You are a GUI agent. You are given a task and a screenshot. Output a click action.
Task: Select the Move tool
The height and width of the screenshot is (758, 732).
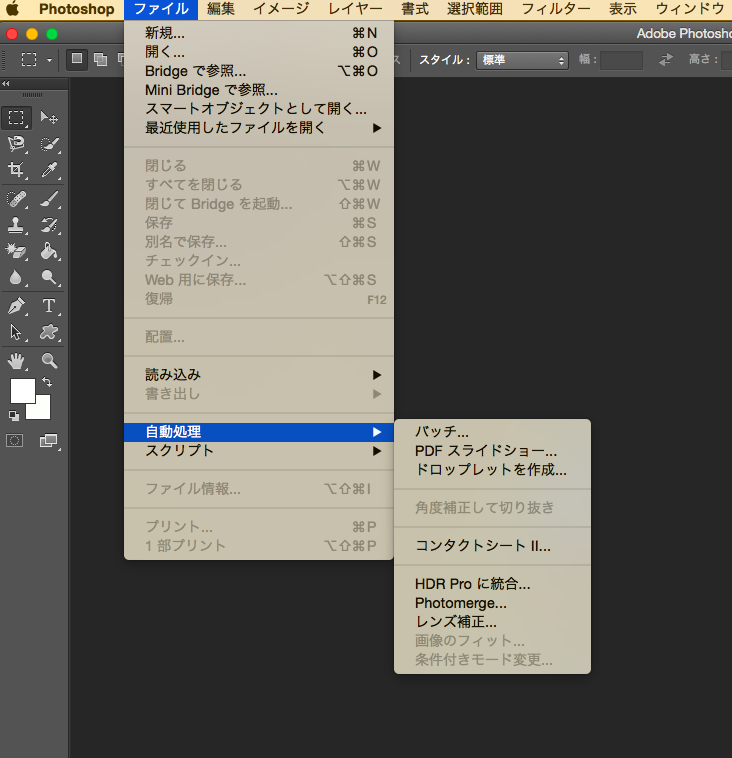pos(49,117)
